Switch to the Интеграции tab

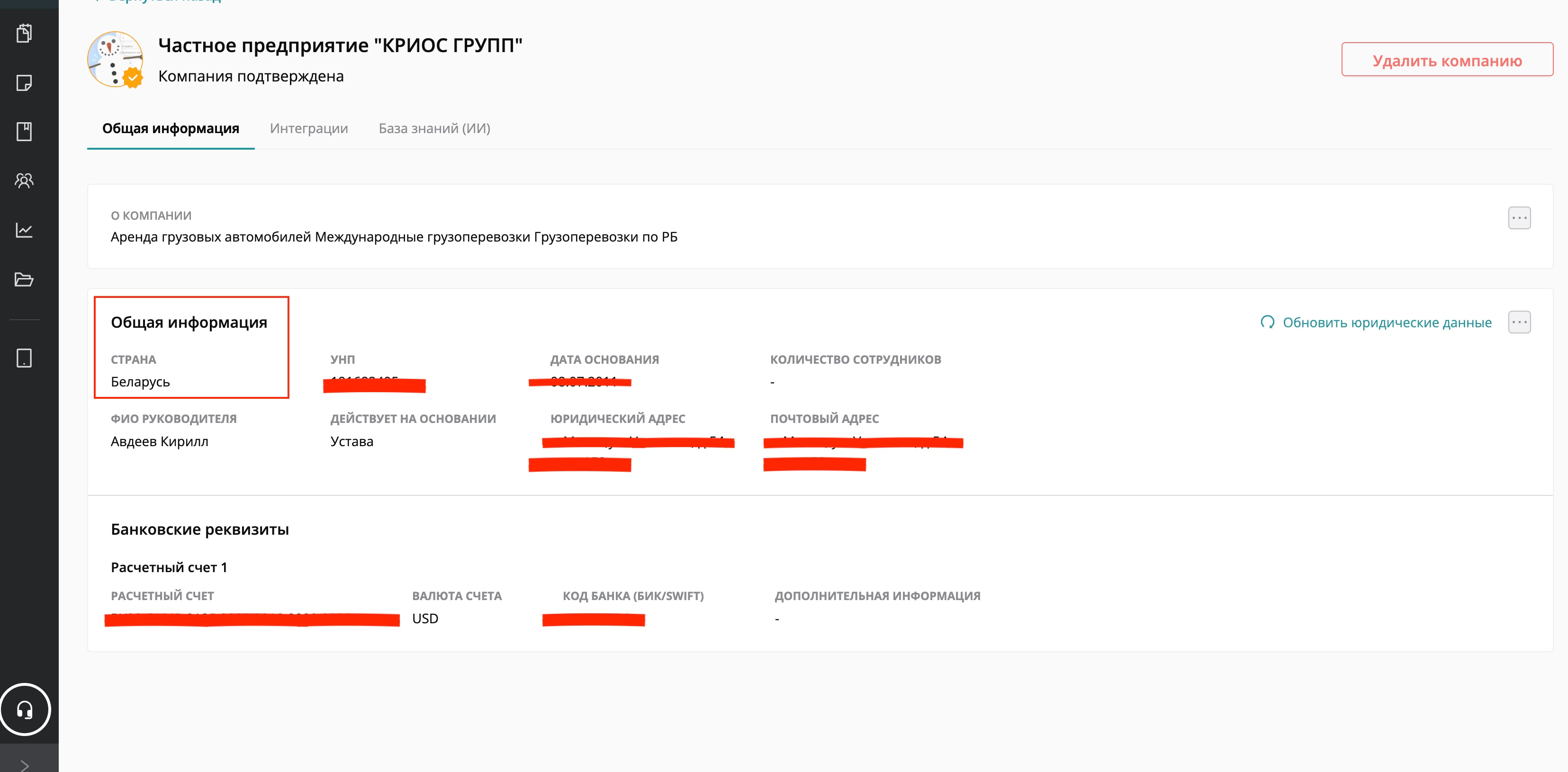click(x=308, y=128)
